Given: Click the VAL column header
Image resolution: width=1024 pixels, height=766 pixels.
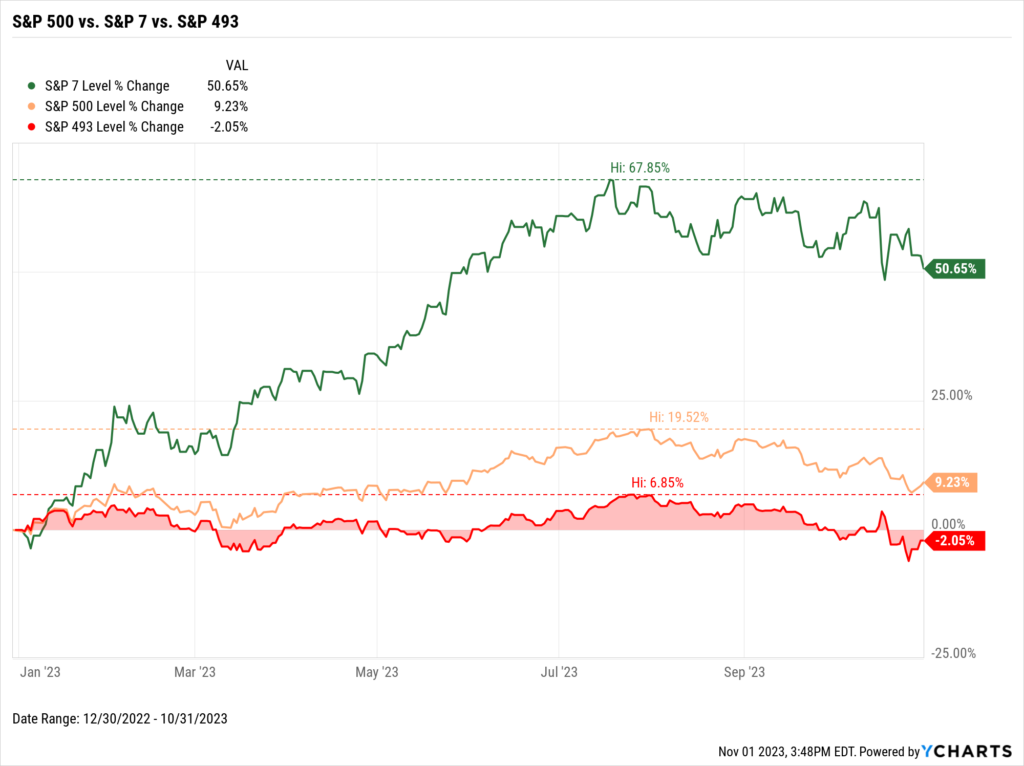Looking at the screenshot, I should pos(237,63).
